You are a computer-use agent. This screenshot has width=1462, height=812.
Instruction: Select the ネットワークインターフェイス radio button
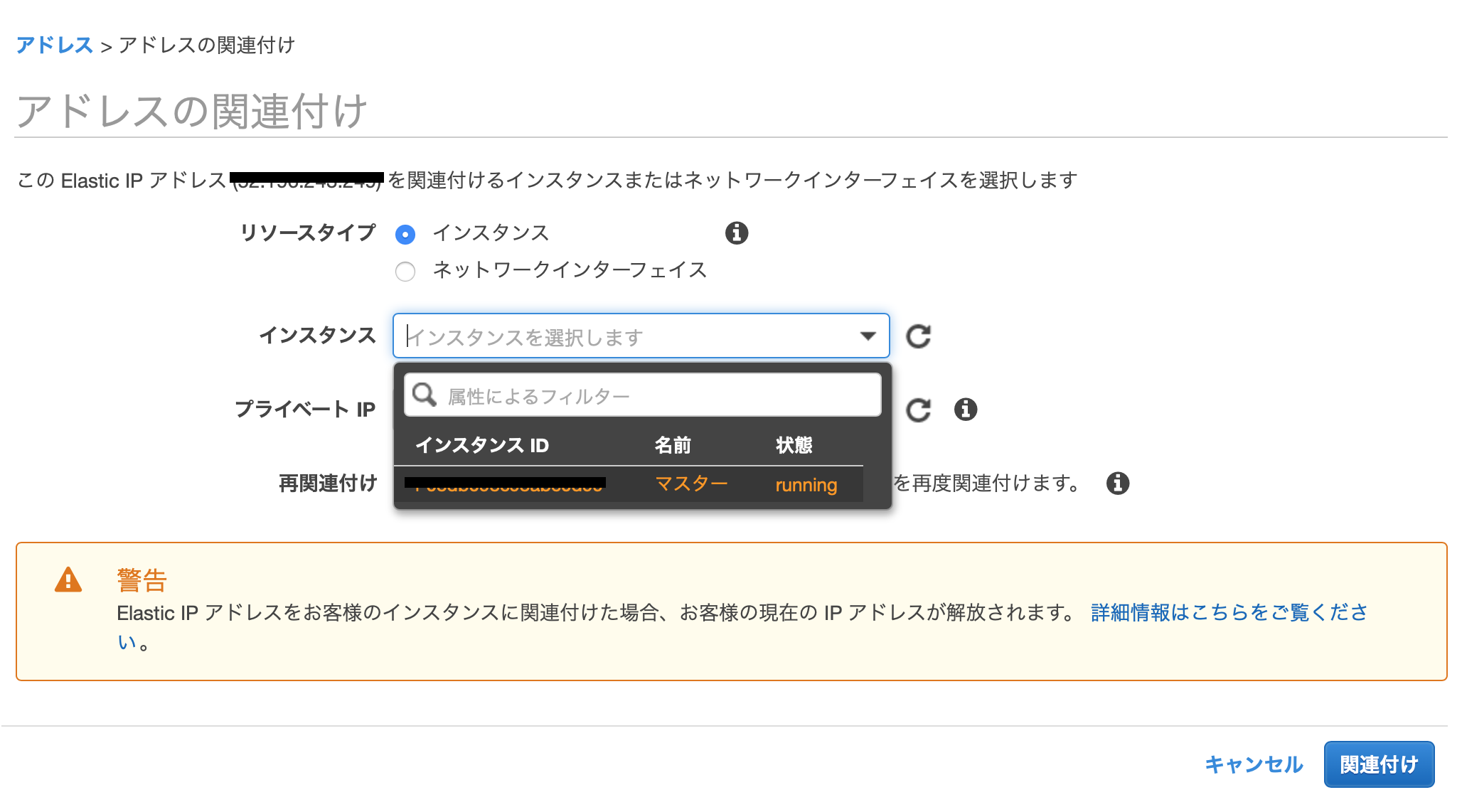pos(405,272)
